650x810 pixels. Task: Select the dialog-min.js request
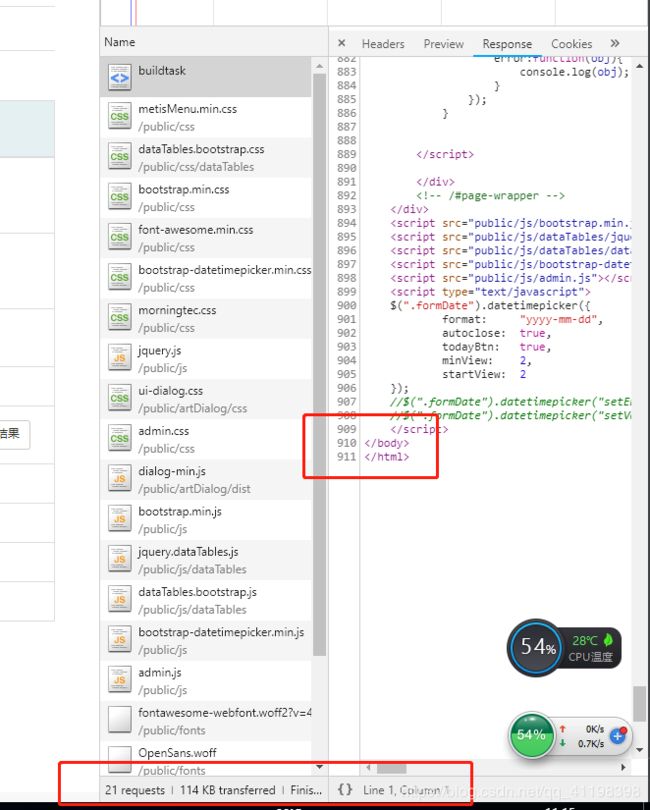point(206,480)
